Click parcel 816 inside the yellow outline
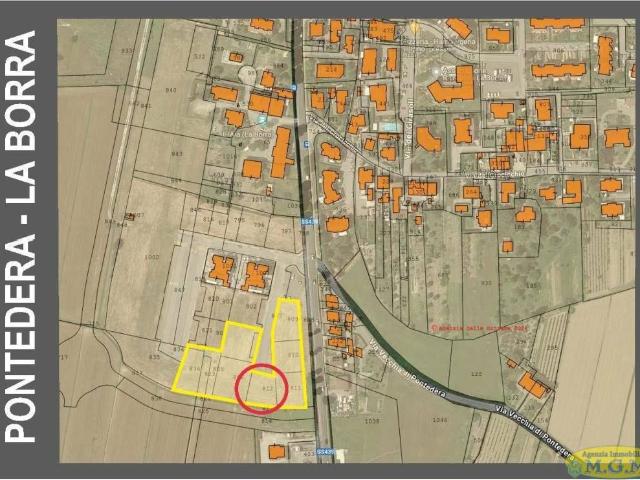Image resolution: width=640 pixels, height=480 pixels. tap(195, 369)
